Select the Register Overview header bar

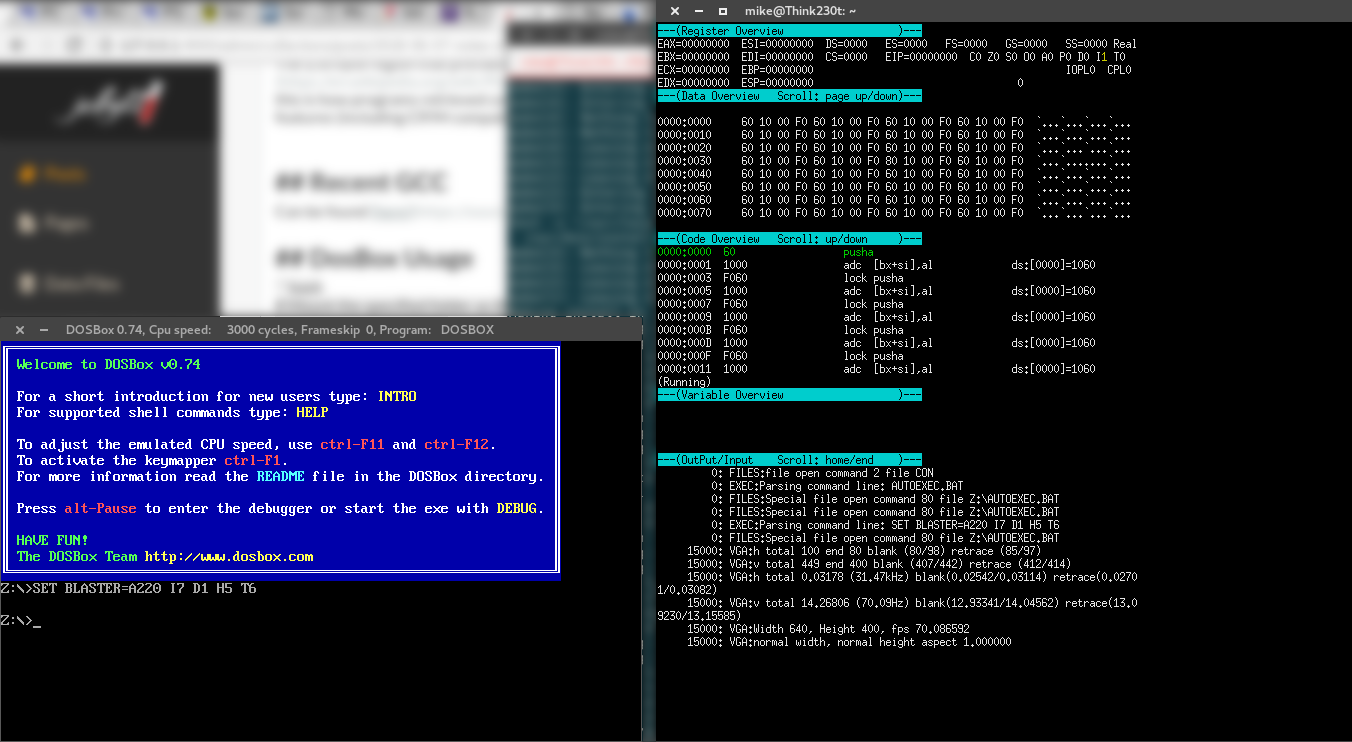789,31
